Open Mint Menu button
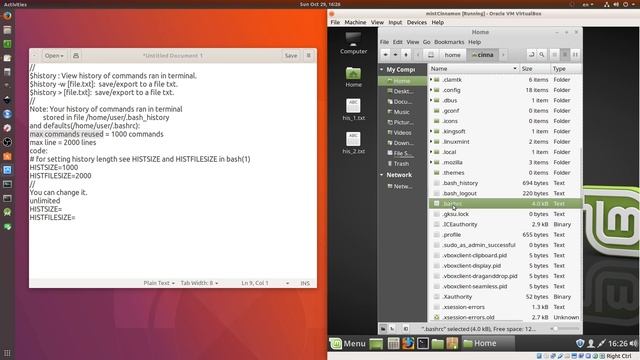Screen dimensions: 640x360 348,344
